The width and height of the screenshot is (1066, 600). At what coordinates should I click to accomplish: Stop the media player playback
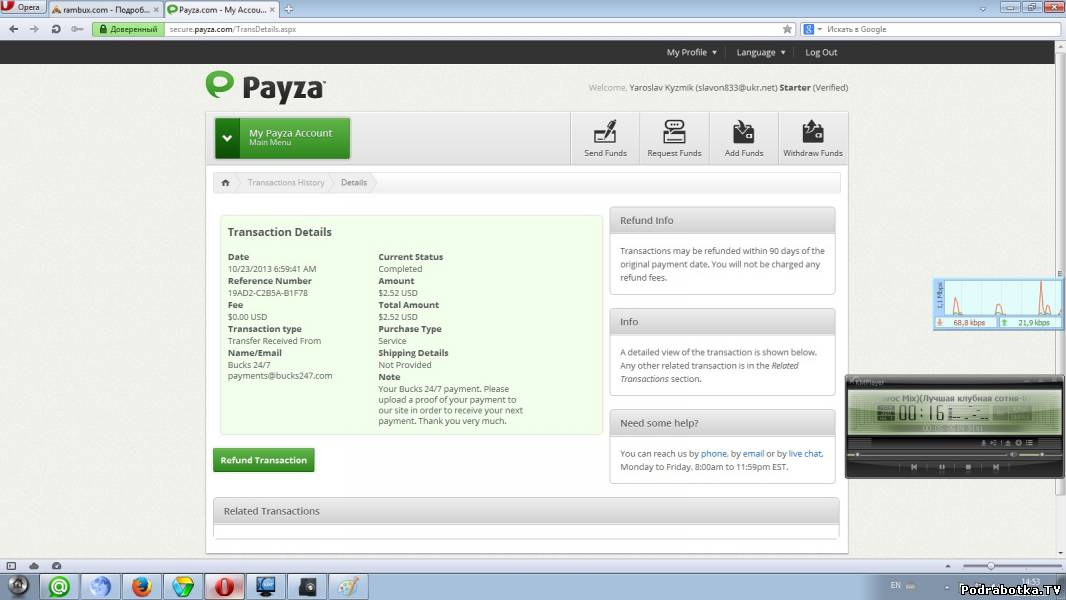coord(968,467)
